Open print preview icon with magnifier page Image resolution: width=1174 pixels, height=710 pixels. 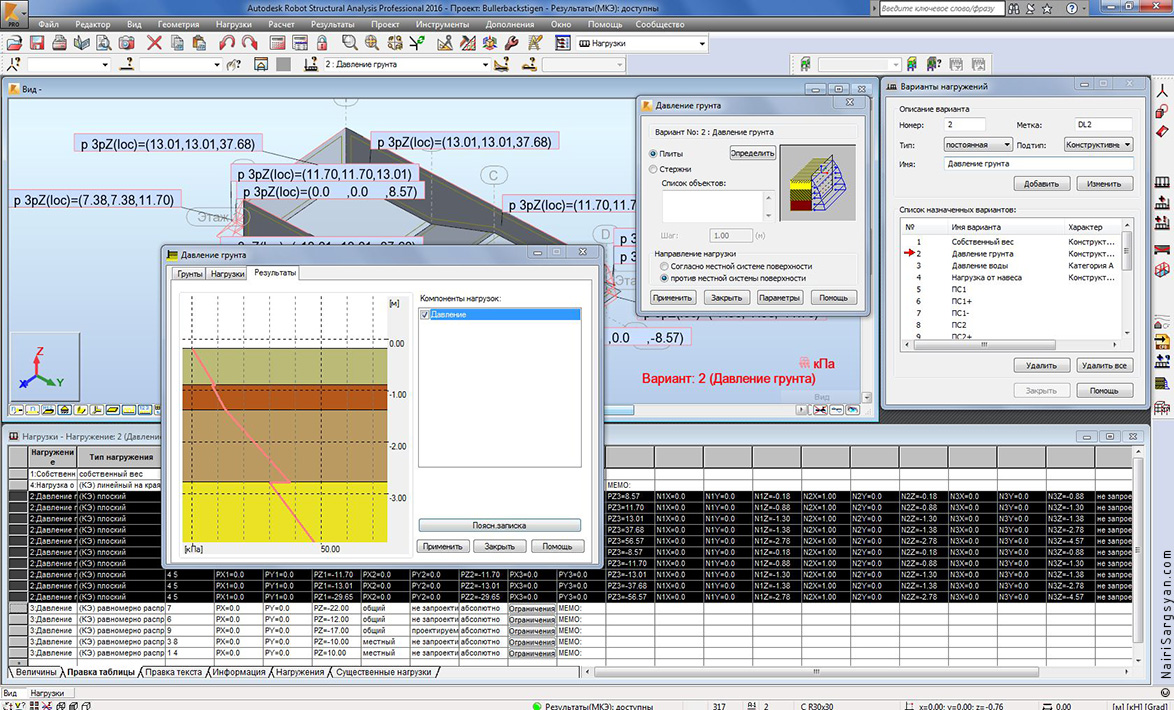coord(103,43)
